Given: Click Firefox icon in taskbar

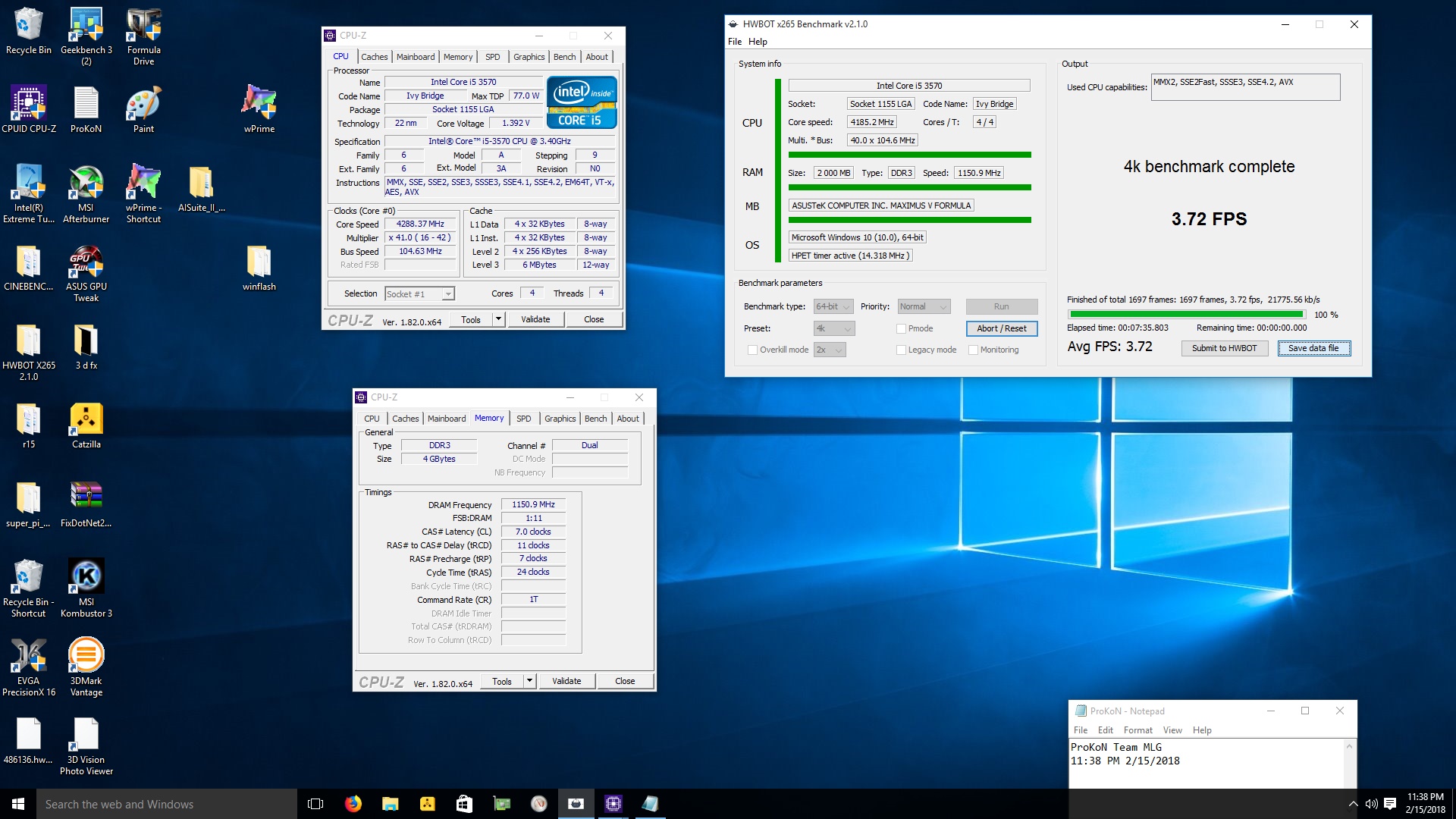Looking at the screenshot, I should [353, 804].
